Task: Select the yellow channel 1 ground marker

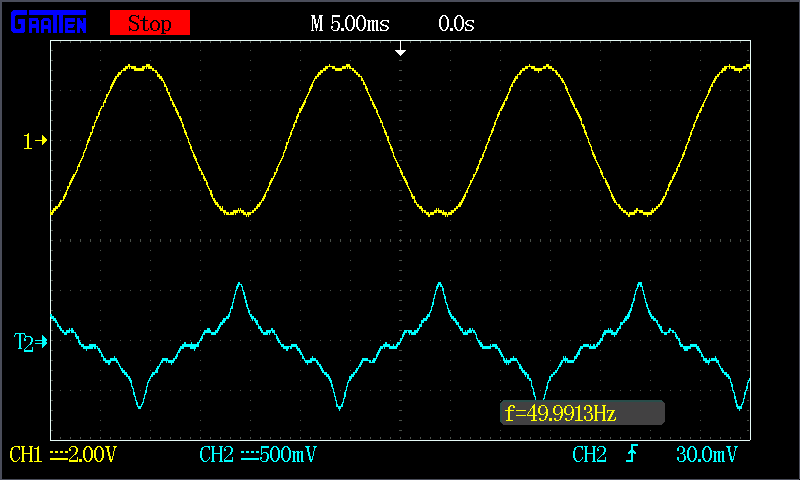Action: (35, 141)
